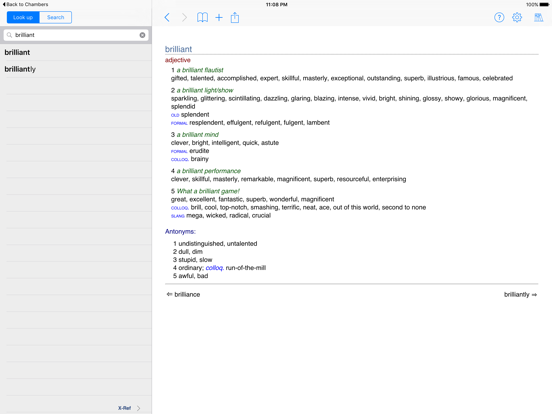The height and width of the screenshot is (414, 552).
Task: Click antonym line 'undistinguished, untalented'
Action: pos(218,244)
